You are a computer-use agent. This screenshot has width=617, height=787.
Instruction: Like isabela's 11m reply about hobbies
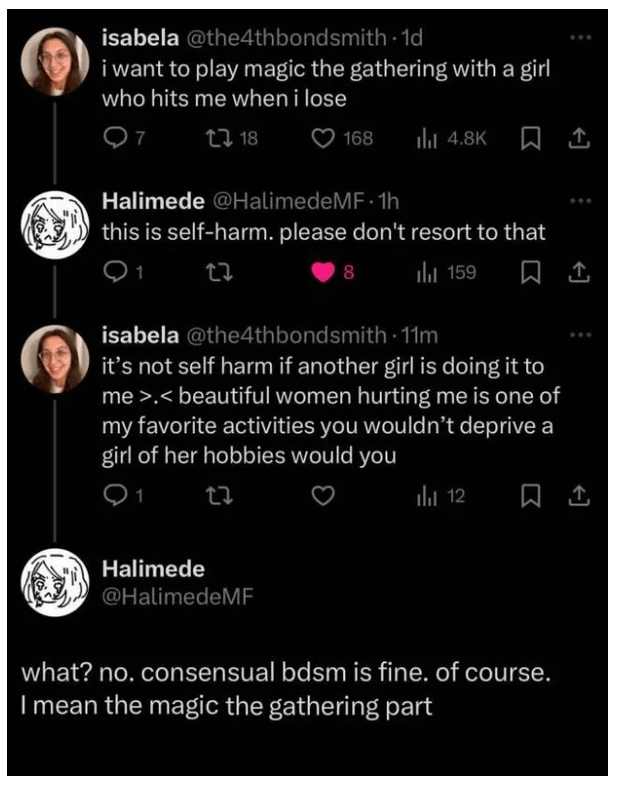(323, 496)
